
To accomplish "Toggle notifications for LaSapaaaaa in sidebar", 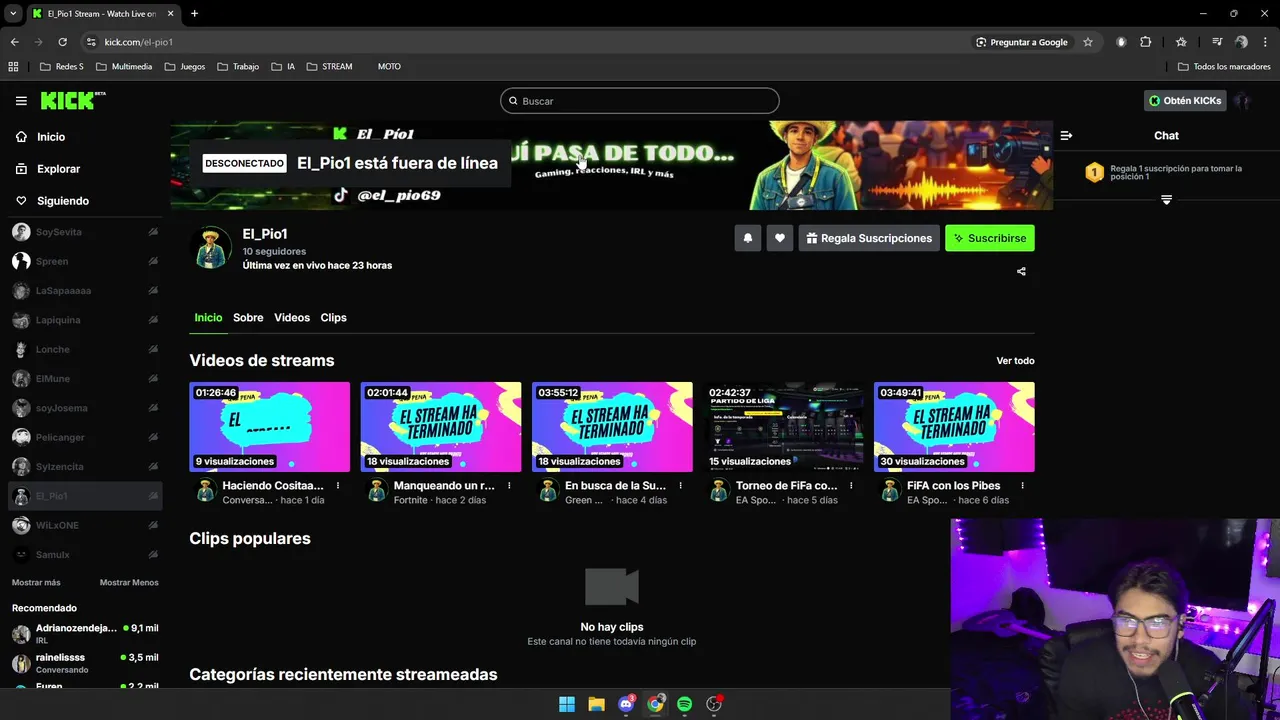I will point(153,291).
